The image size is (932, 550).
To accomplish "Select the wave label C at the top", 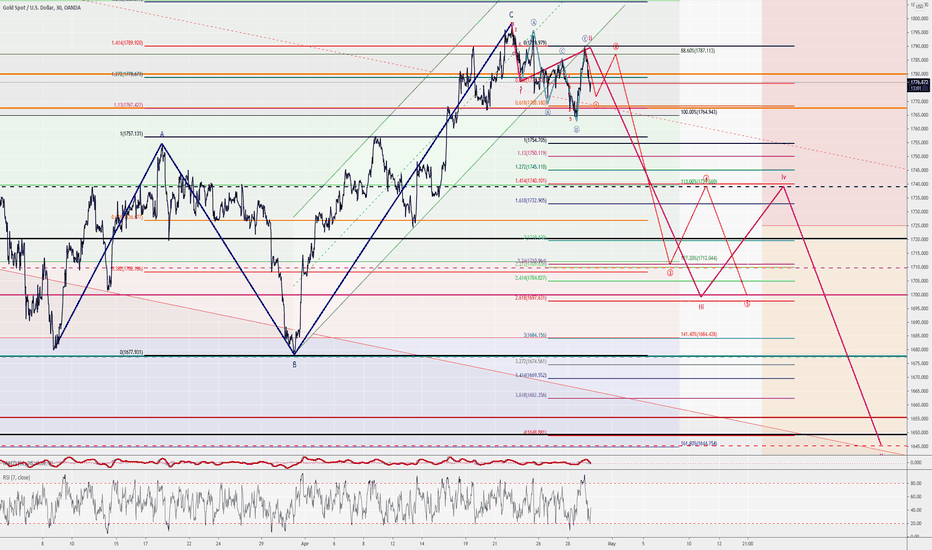I will tap(511, 15).
